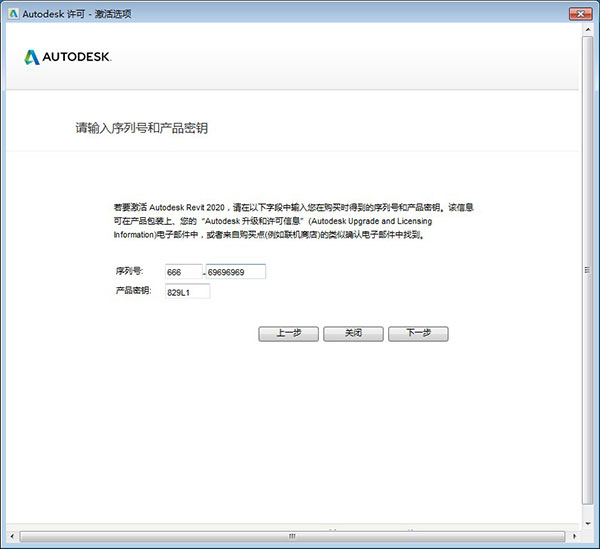
Task: Click the 序列号 label
Action: (x=130, y=271)
